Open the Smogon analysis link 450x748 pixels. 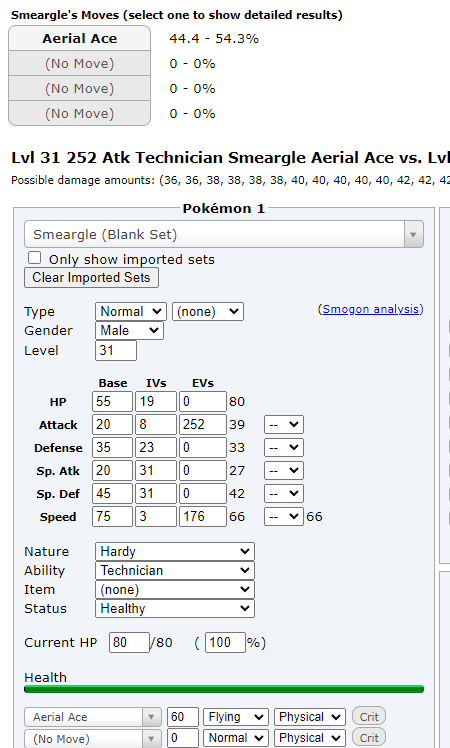371,309
